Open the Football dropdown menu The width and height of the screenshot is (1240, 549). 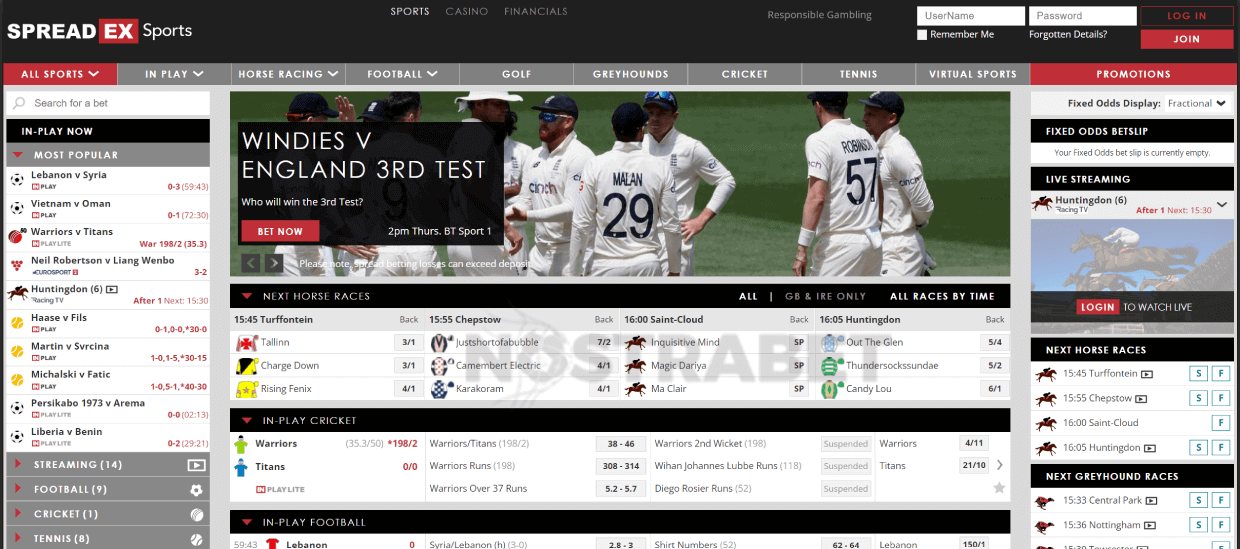click(x=402, y=74)
